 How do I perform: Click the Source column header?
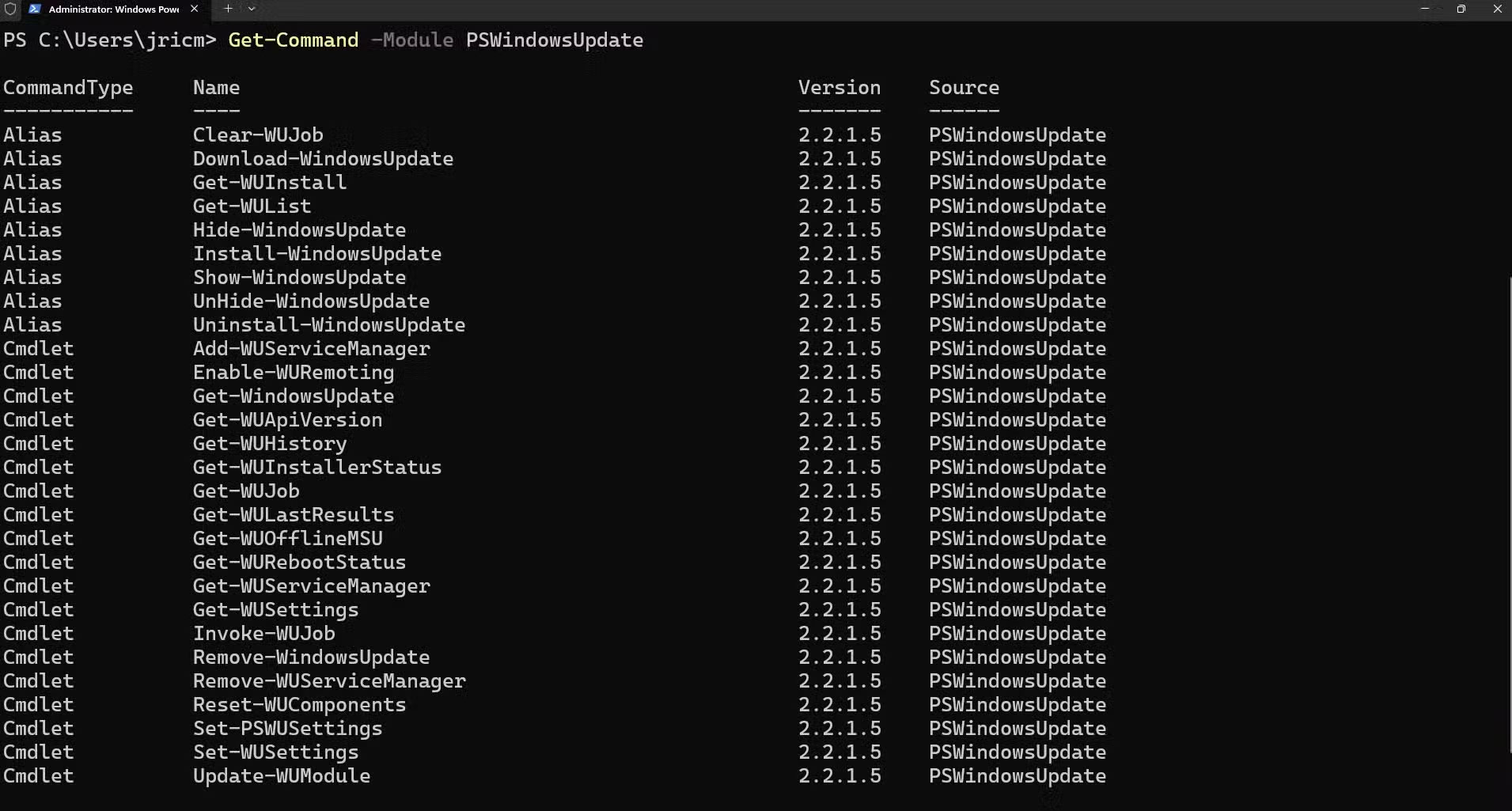point(964,87)
